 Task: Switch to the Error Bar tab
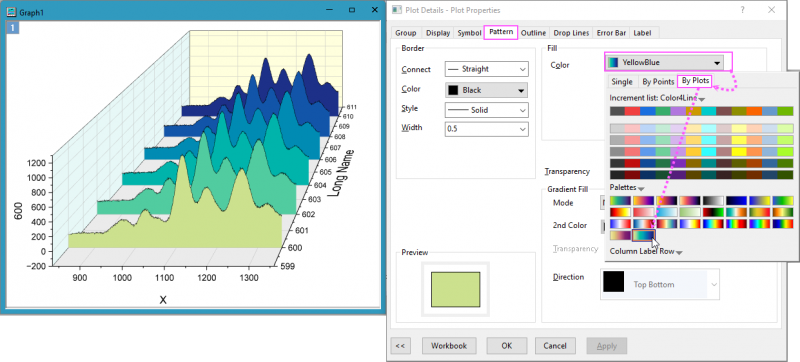click(x=611, y=33)
